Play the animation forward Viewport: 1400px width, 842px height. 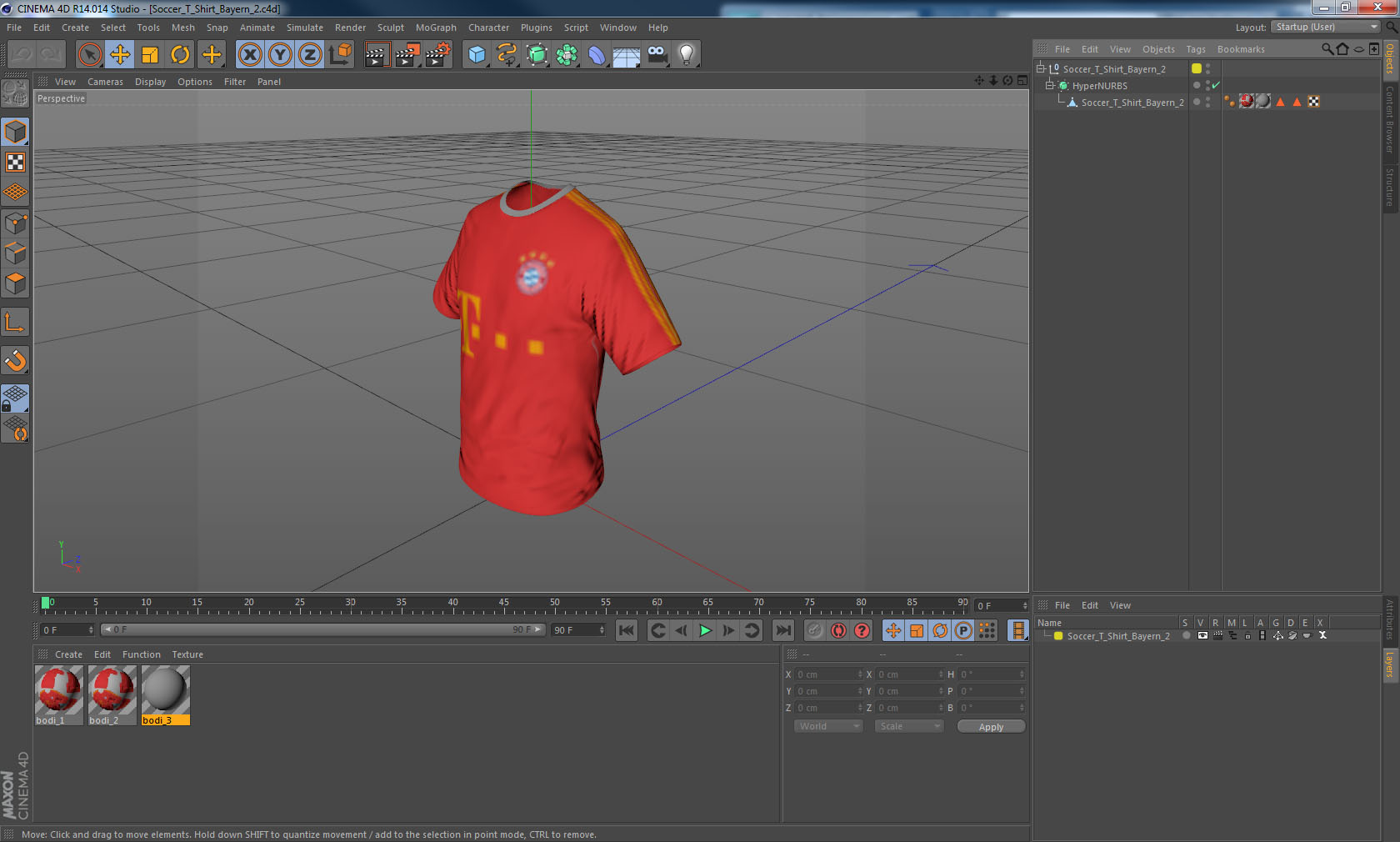click(705, 630)
